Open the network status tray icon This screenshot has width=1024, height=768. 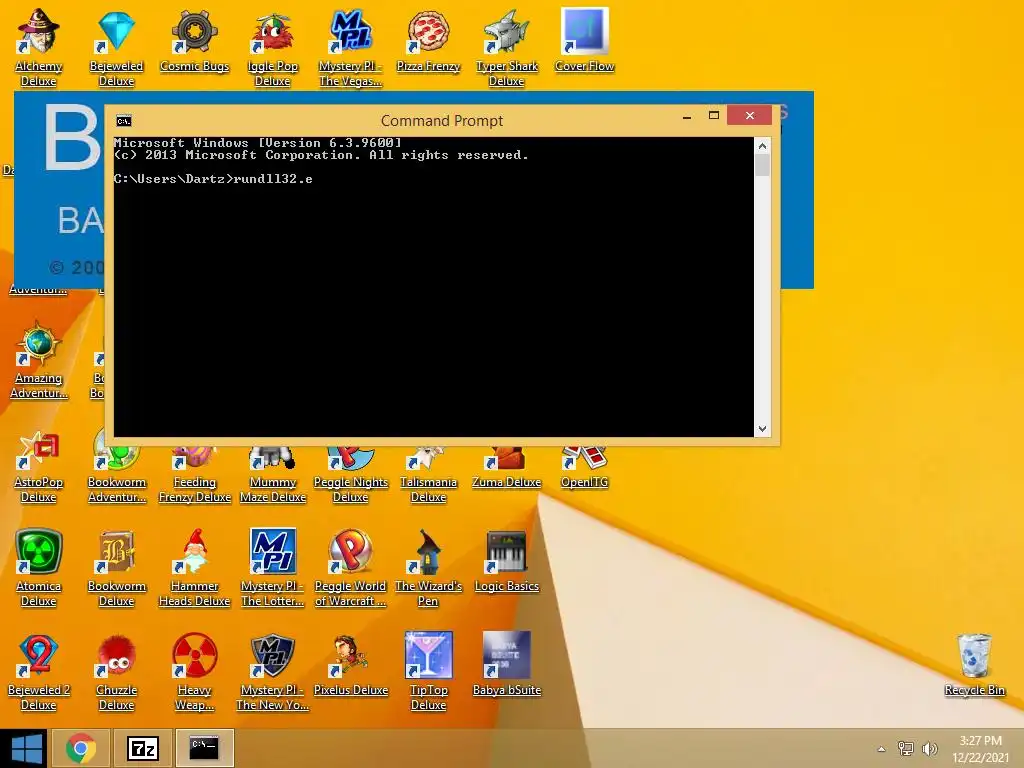(x=906, y=749)
